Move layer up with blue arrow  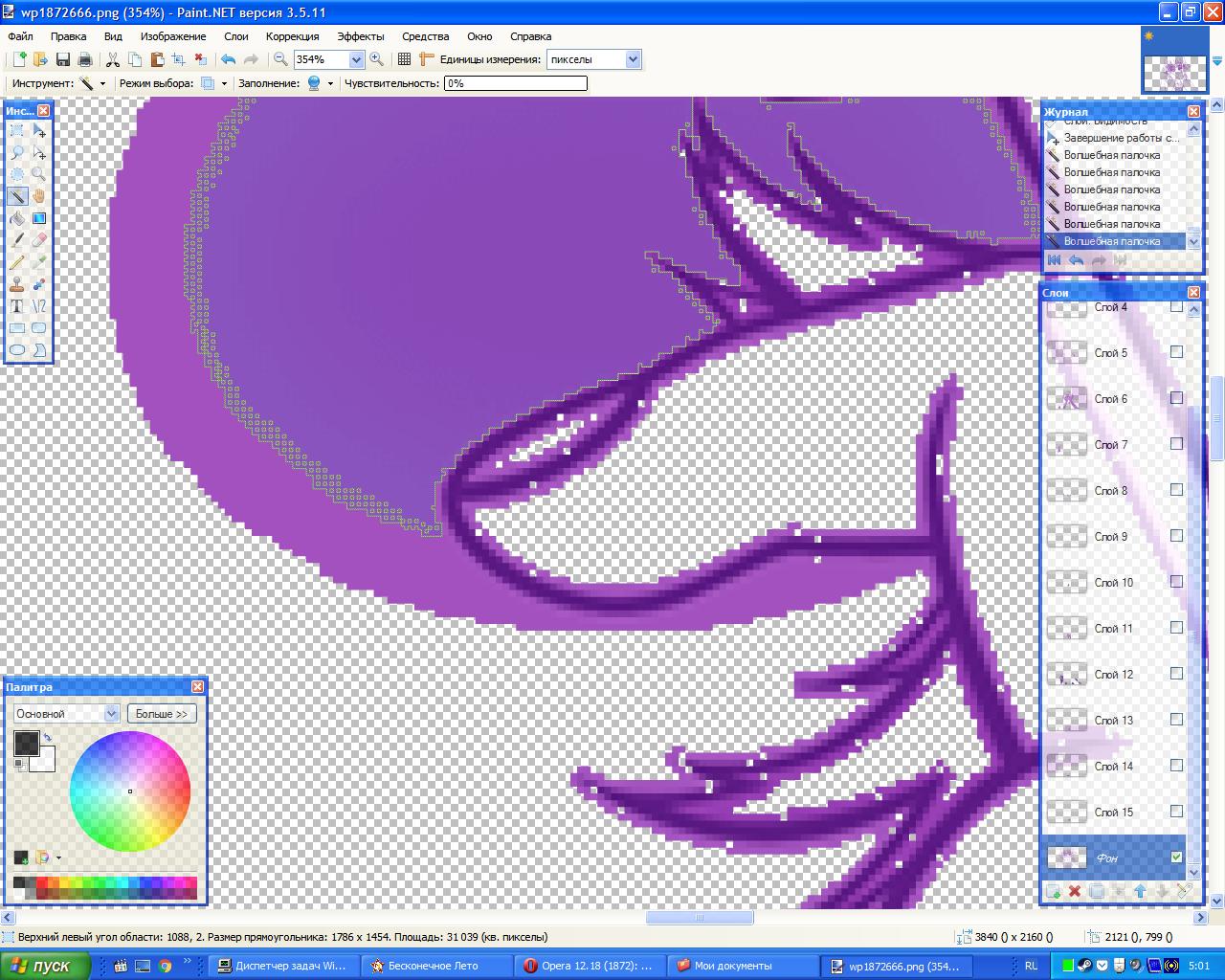pyautogui.click(x=1140, y=891)
